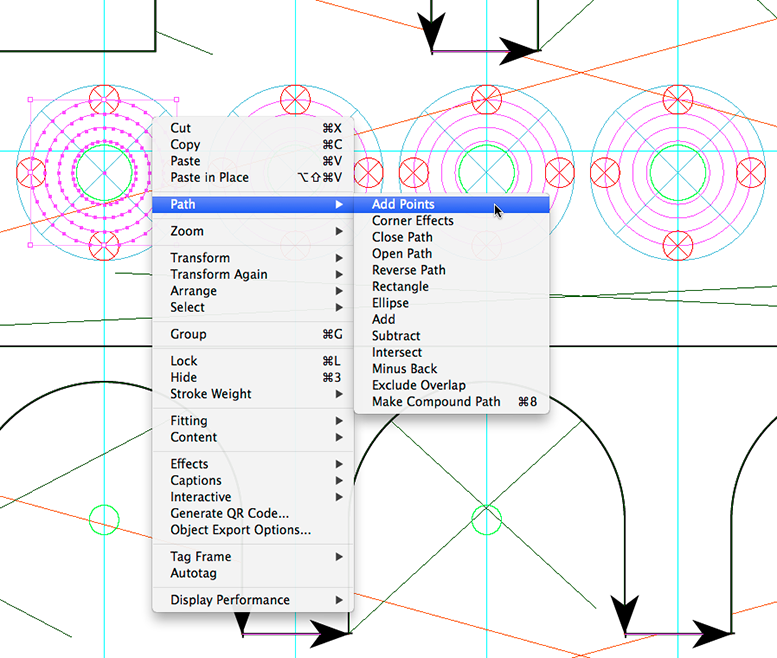The image size is (777, 658).
Task: Choose Cut from the context menu
Action: point(253,128)
